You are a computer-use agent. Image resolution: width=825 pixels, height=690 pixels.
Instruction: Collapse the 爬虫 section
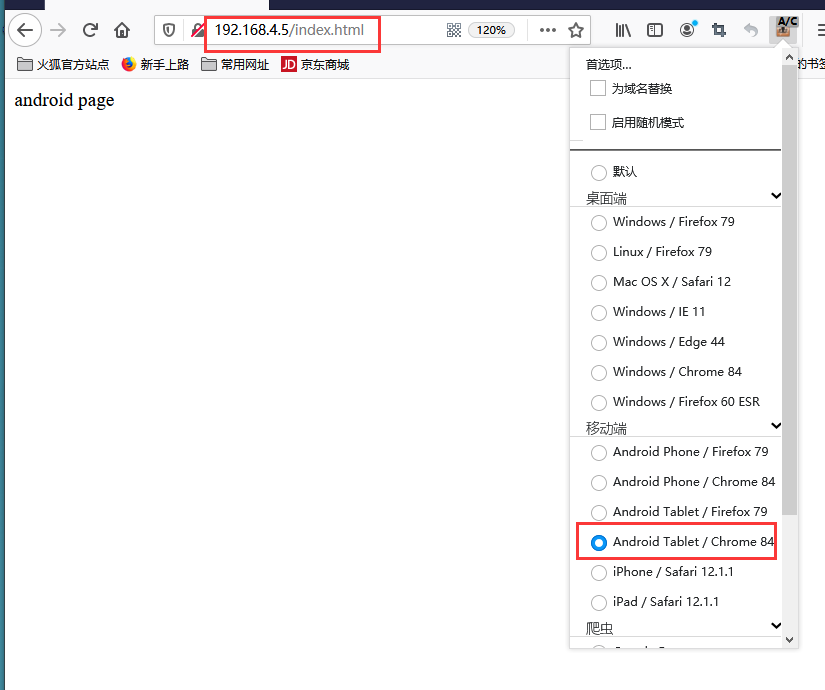point(776,625)
